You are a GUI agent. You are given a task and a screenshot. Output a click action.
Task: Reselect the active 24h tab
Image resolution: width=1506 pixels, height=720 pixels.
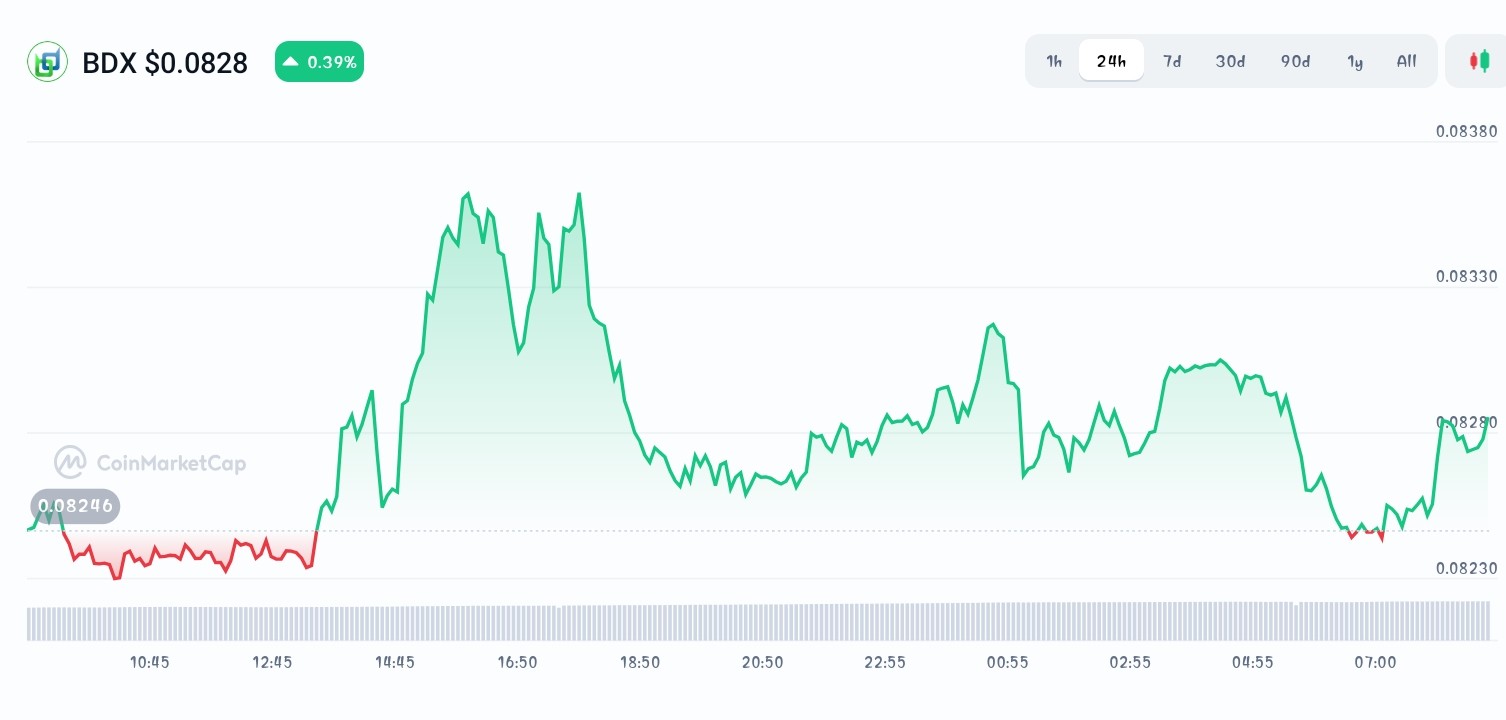pyautogui.click(x=1111, y=61)
